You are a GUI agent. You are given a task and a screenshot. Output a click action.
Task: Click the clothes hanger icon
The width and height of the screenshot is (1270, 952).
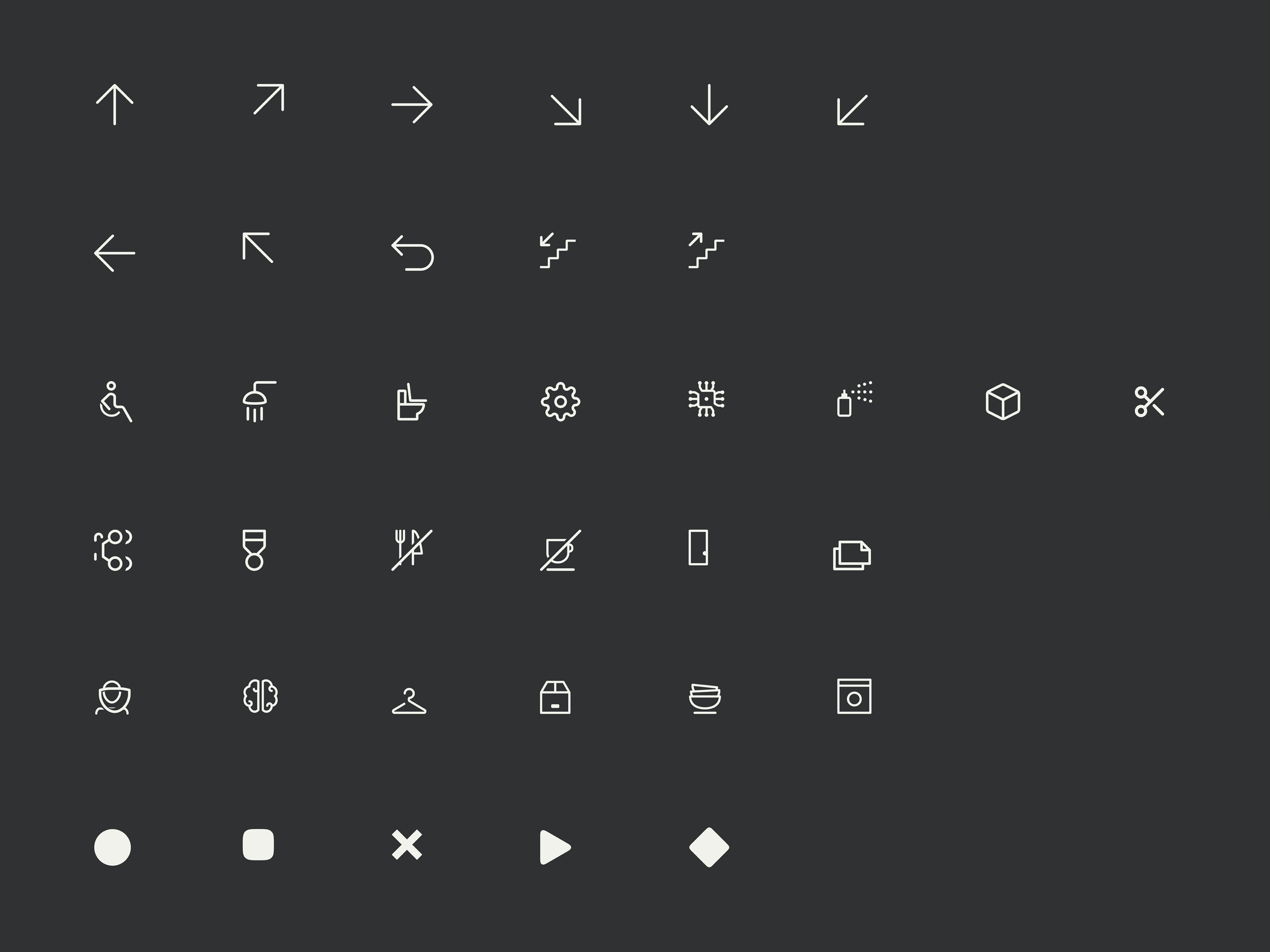[409, 701]
